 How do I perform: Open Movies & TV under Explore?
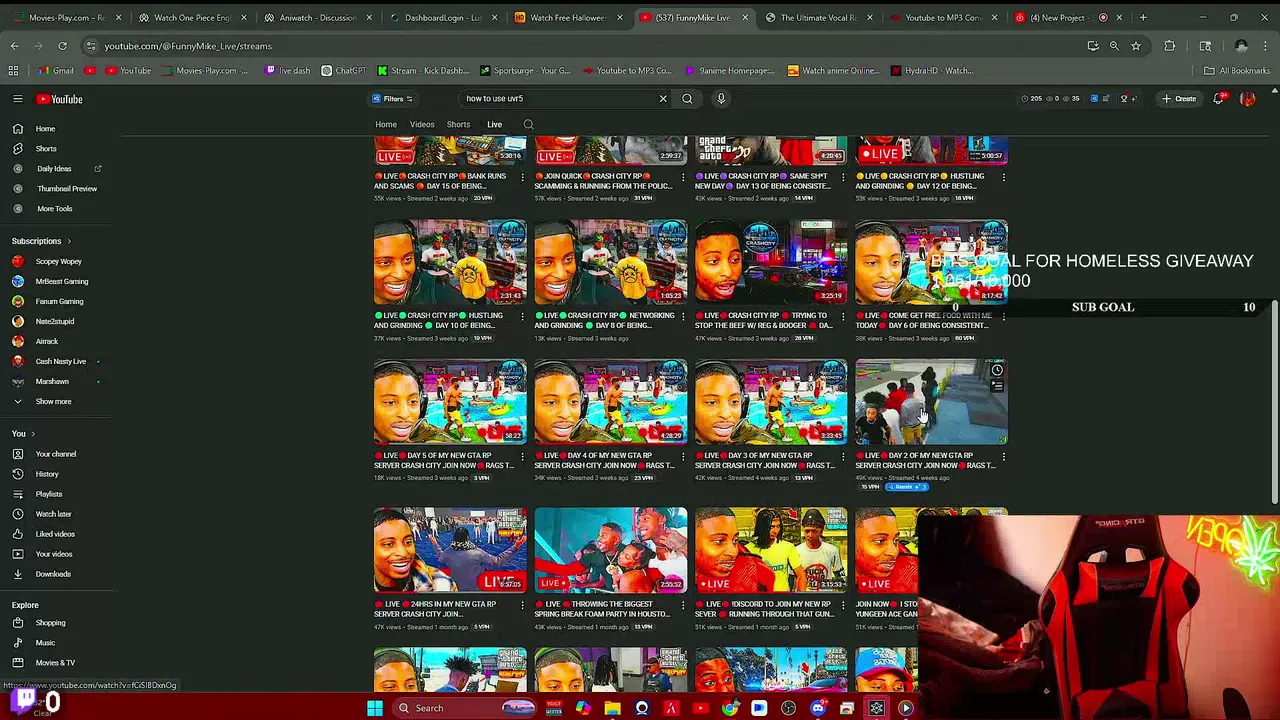click(x=55, y=663)
